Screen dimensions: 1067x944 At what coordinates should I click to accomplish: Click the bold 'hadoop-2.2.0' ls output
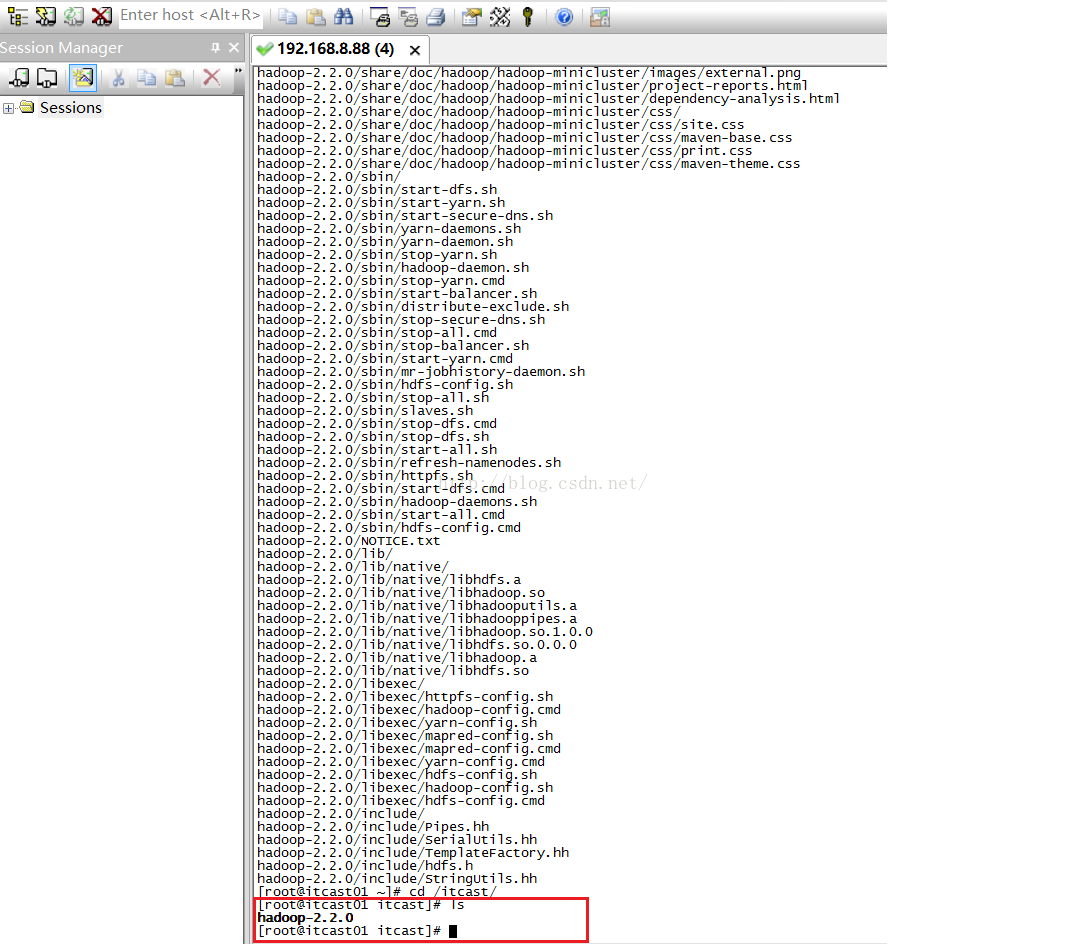pos(305,917)
